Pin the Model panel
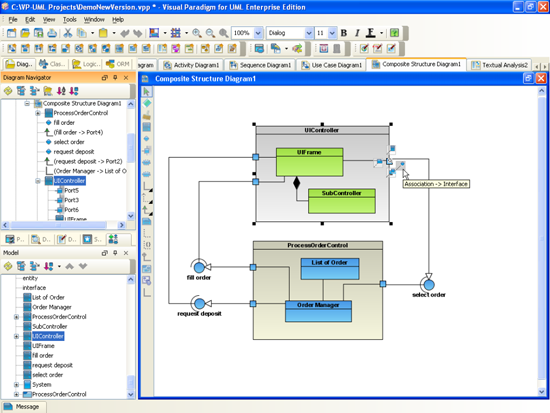 pos(115,253)
